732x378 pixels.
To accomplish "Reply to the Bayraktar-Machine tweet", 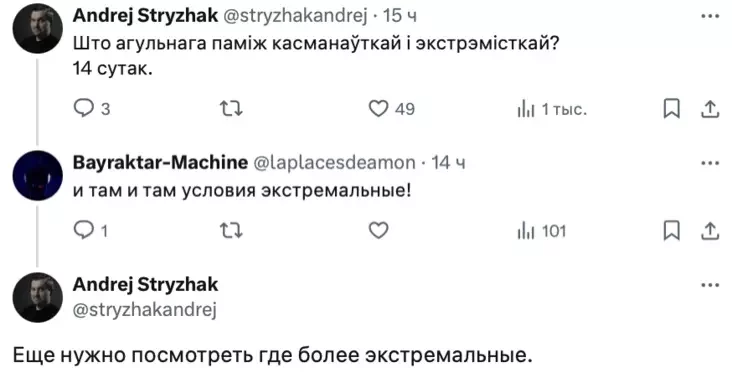I will (x=91, y=231).
